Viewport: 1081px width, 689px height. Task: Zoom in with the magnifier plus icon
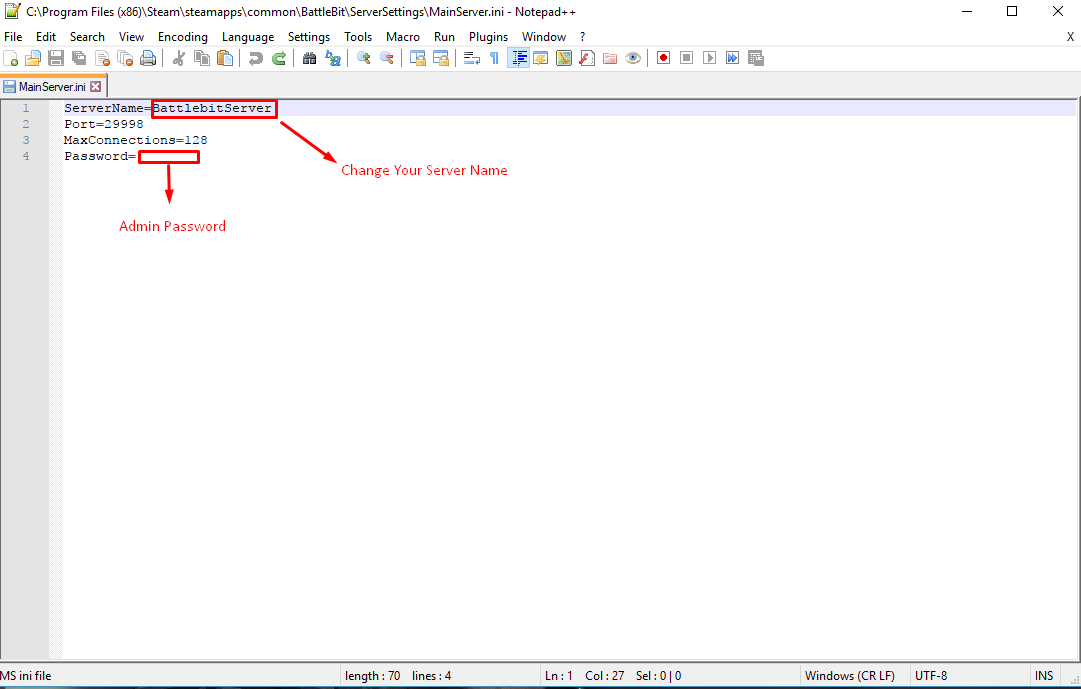tap(363, 59)
